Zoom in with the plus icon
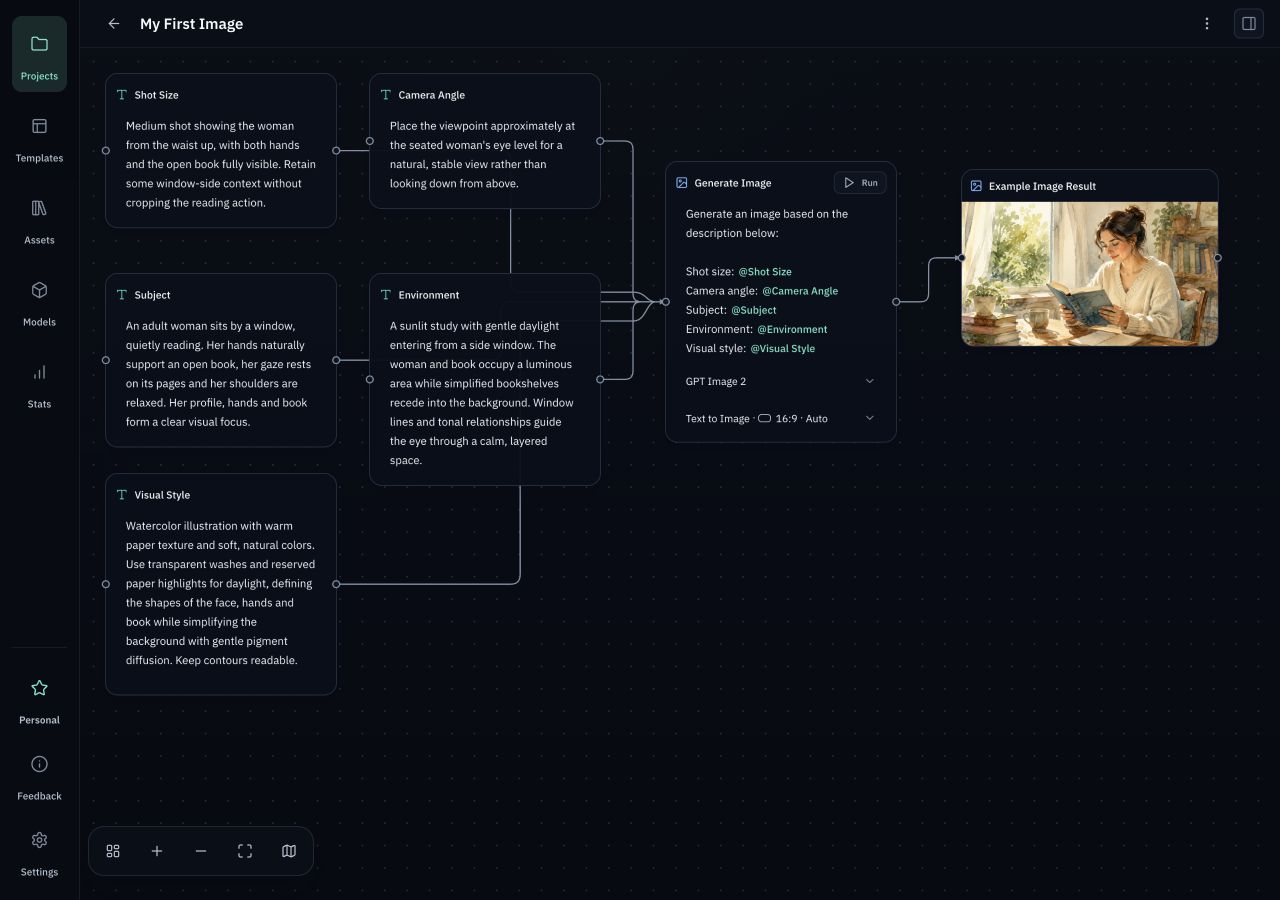Image resolution: width=1280 pixels, height=900 pixels. (157, 851)
